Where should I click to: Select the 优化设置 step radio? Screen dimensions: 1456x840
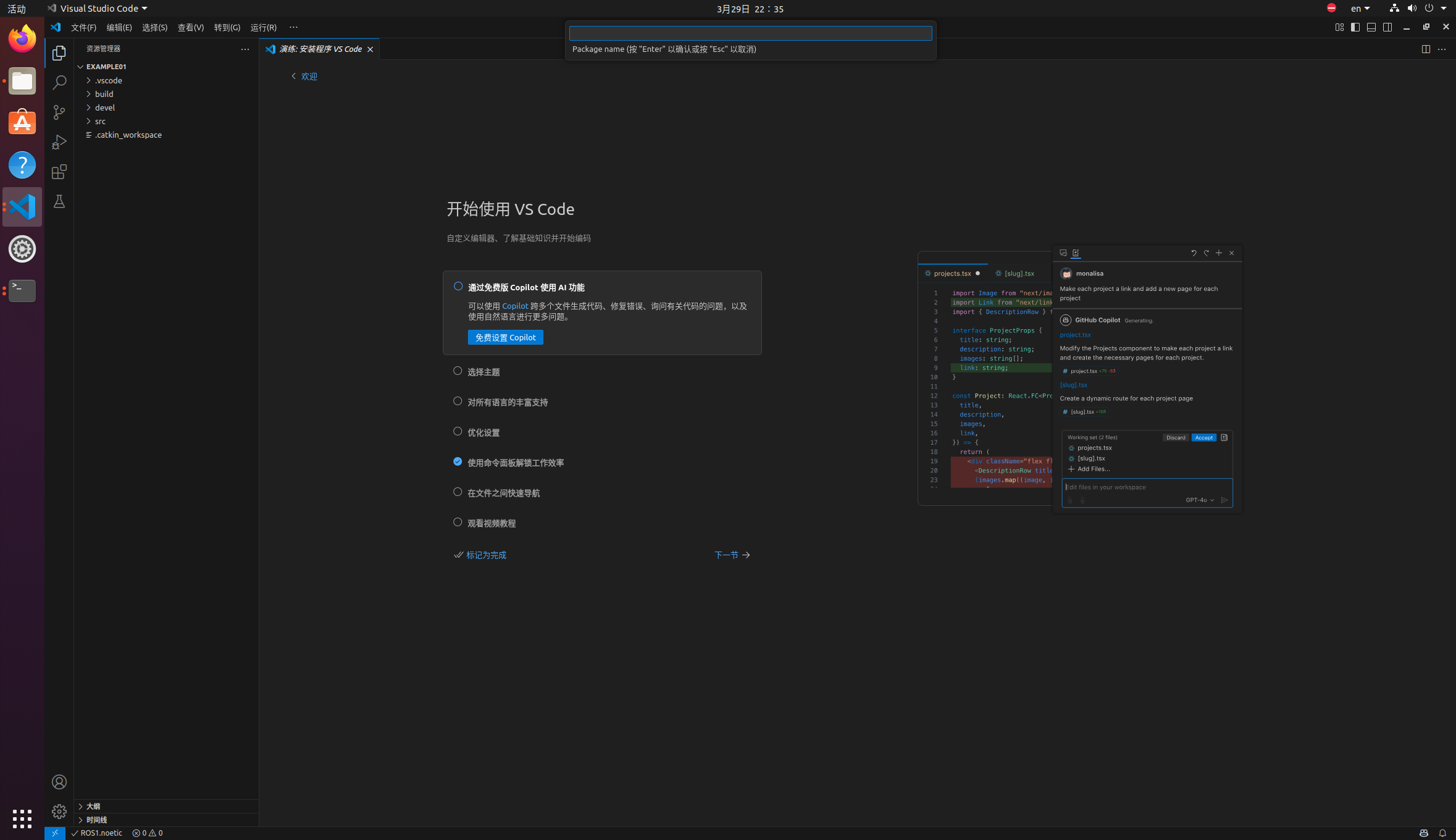click(458, 432)
